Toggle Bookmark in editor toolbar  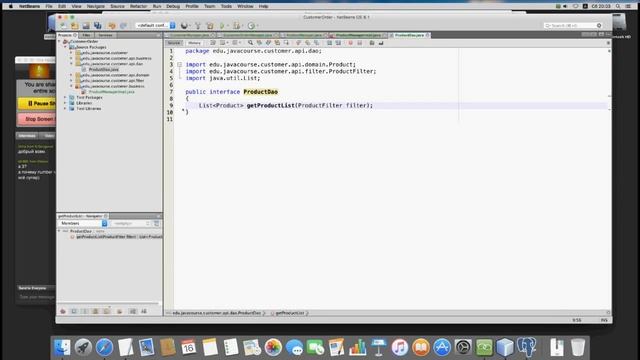(x=316, y=43)
